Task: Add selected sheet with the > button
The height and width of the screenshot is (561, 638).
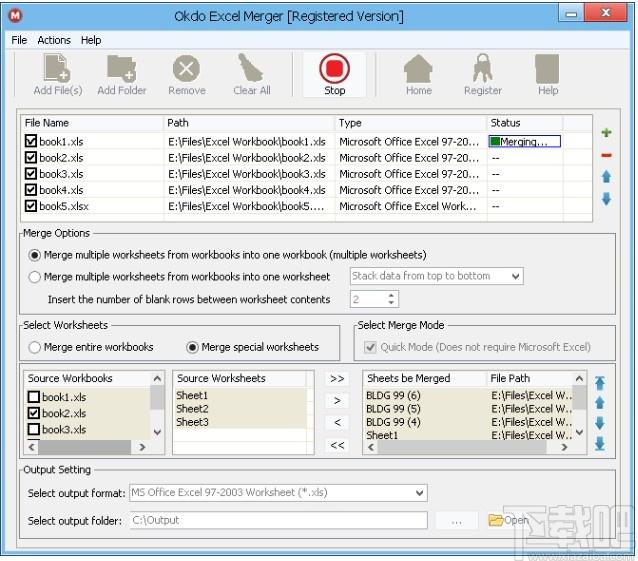Action: point(337,401)
